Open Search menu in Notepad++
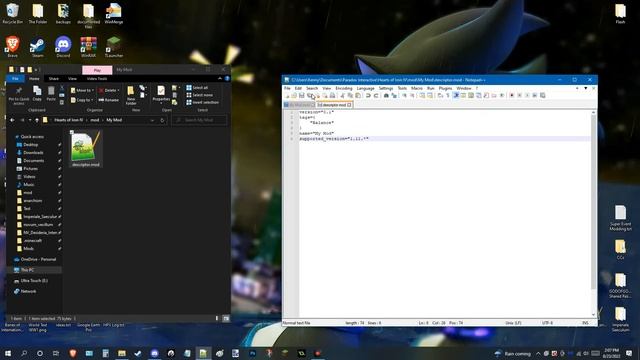Screen dimensions: 640x360 point(312,88)
